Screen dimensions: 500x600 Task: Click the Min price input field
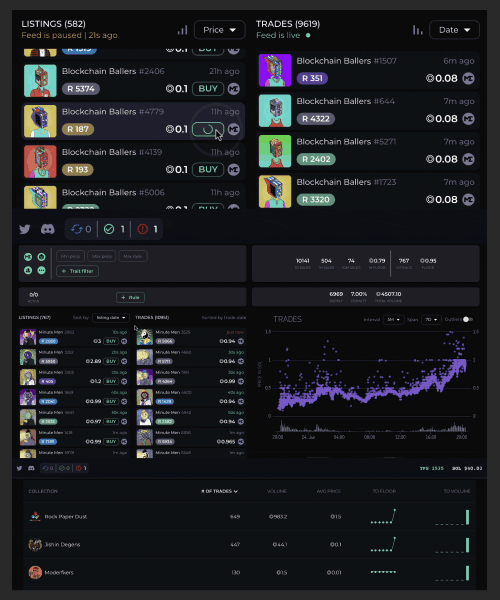click(70, 256)
